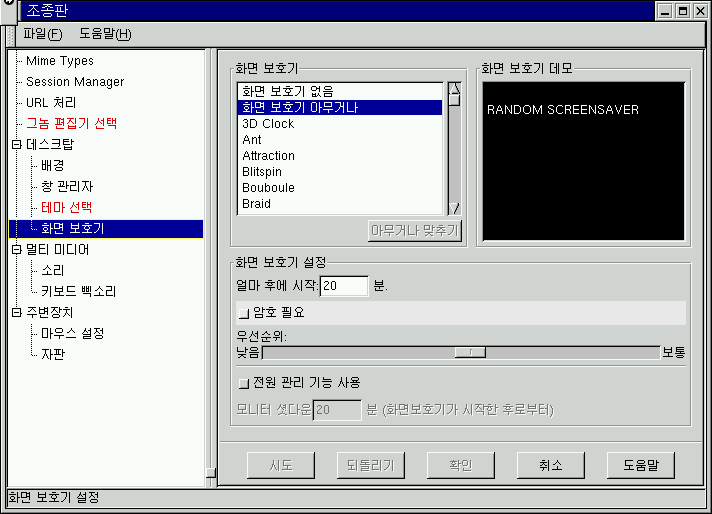This screenshot has height=514, width=712.
Task: Select 배경 under 데스크탑
Action: (52, 166)
